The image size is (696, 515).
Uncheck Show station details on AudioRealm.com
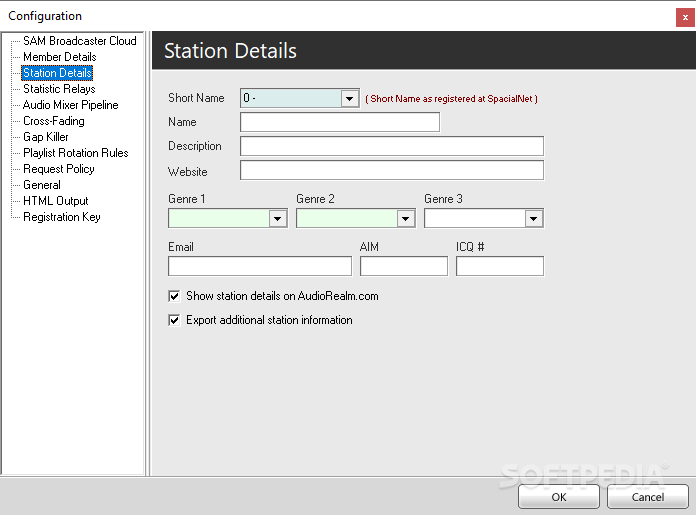174,296
